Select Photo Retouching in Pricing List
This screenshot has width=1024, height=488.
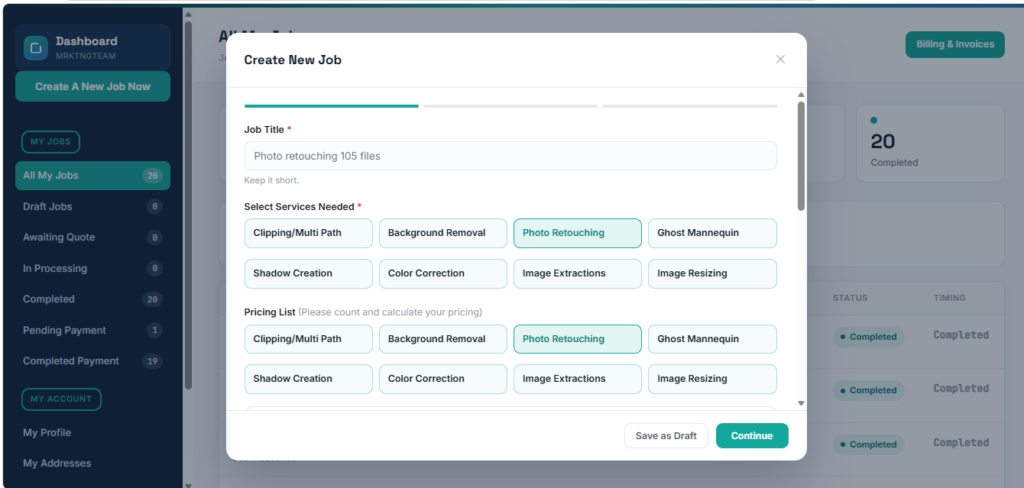(577, 339)
